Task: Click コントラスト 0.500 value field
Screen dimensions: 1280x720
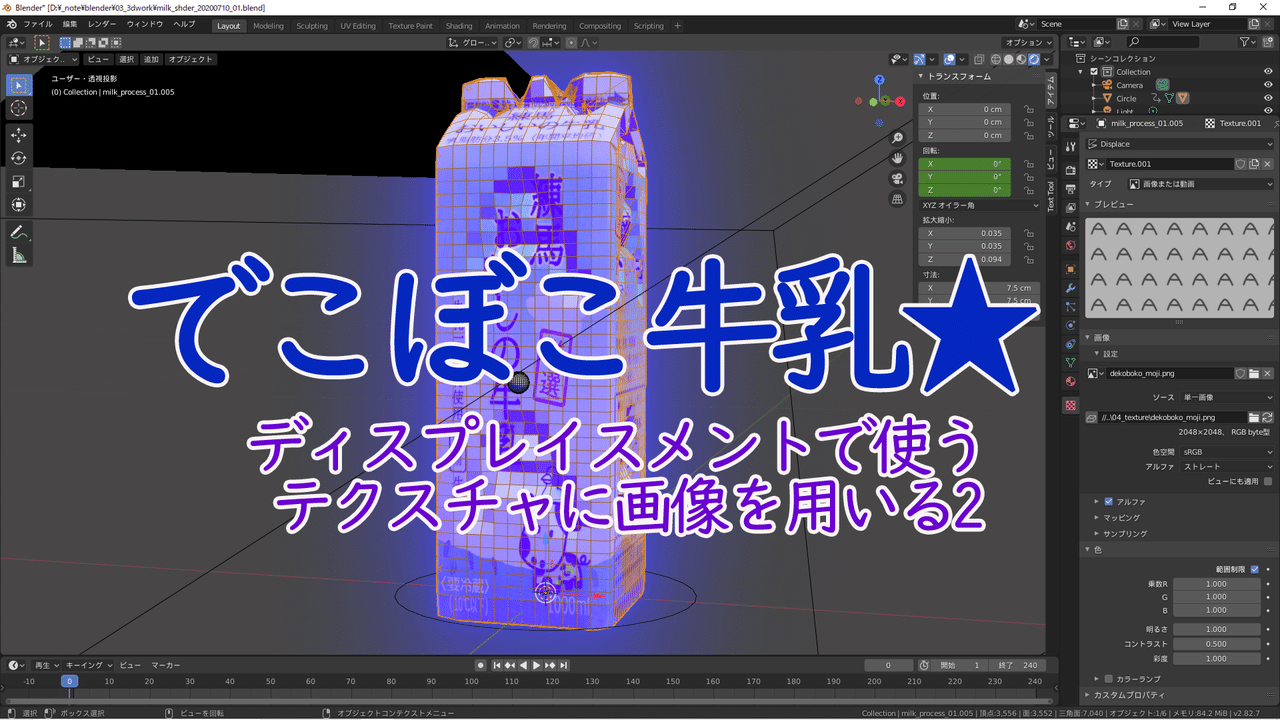Action: click(1216, 644)
